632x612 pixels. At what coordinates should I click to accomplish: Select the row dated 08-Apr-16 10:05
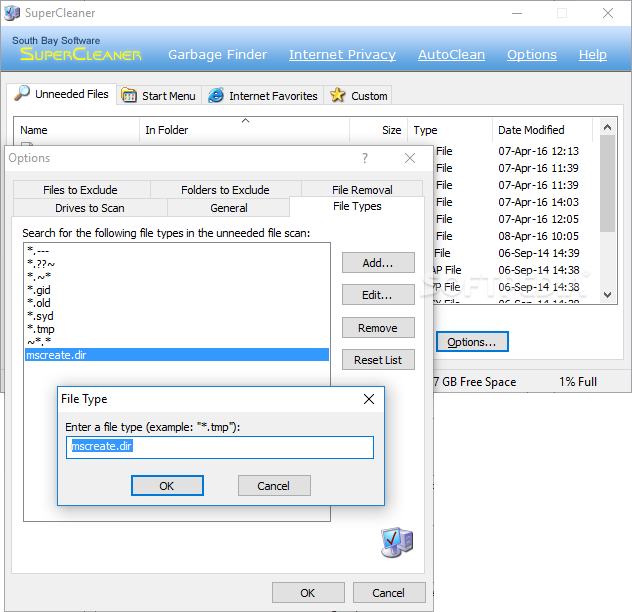pos(517,236)
